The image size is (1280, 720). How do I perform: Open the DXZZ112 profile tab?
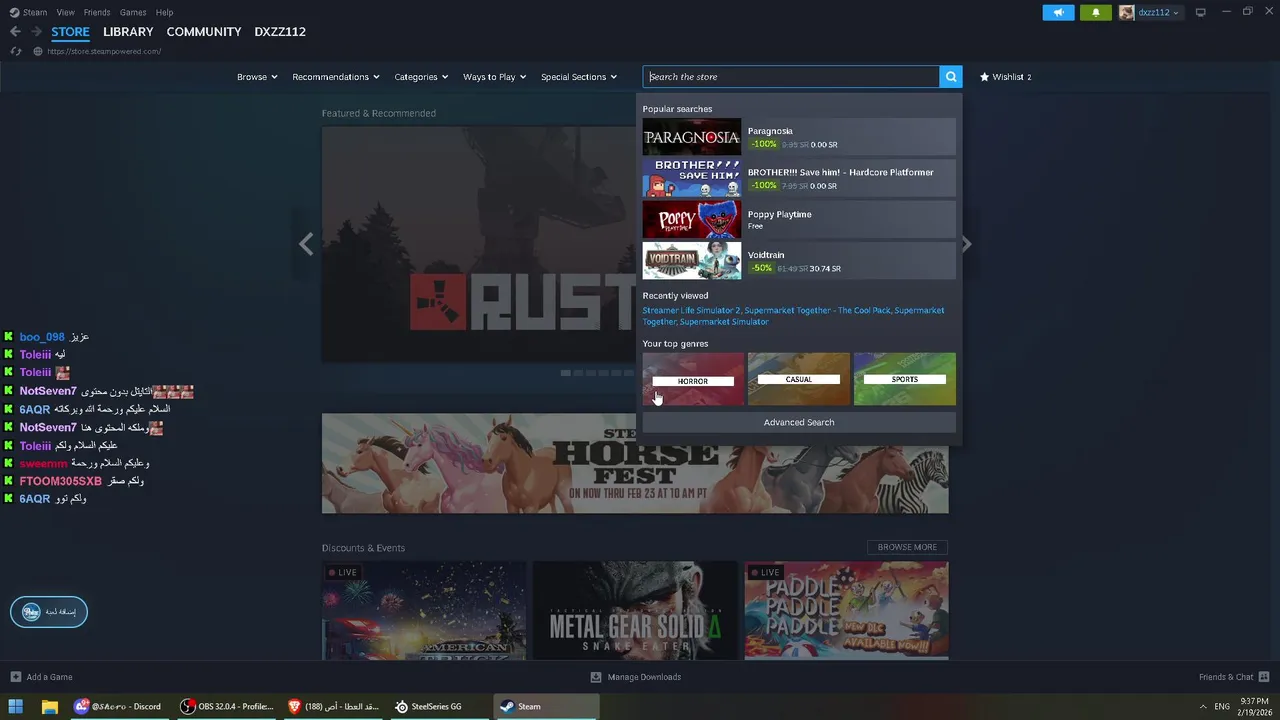[x=280, y=32]
